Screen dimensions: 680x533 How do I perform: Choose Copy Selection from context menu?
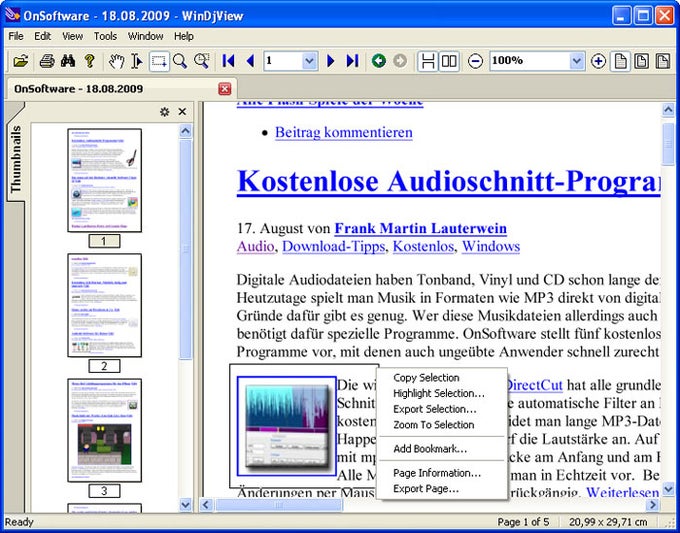[x=441, y=378]
